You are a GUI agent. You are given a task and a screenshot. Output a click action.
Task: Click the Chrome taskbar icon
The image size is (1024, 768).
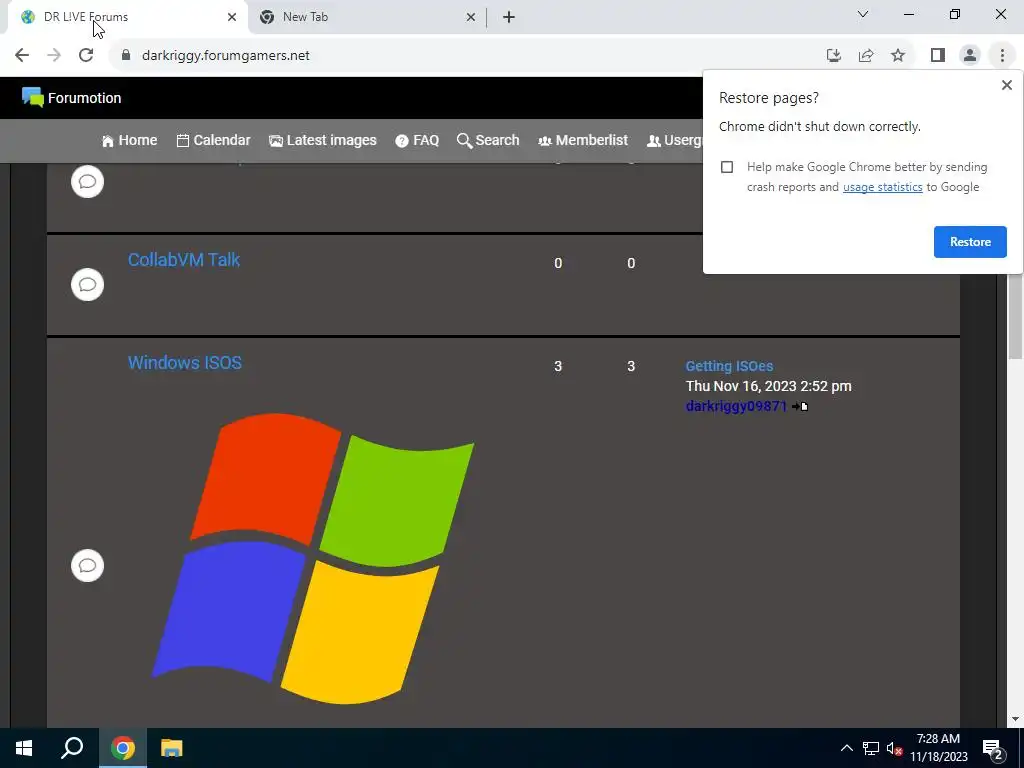click(123, 748)
